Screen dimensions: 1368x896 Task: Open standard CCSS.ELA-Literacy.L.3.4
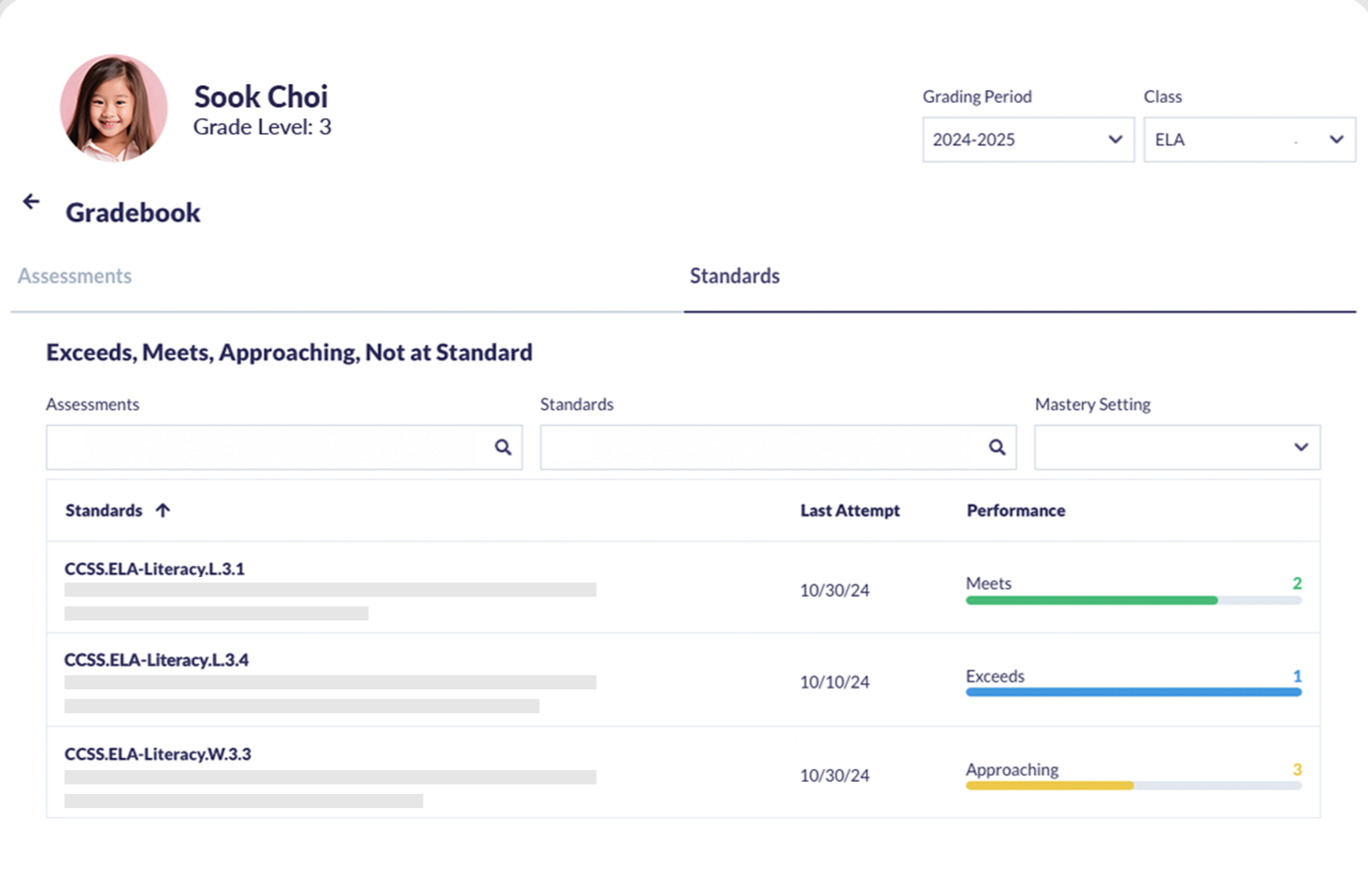click(156, 660)
